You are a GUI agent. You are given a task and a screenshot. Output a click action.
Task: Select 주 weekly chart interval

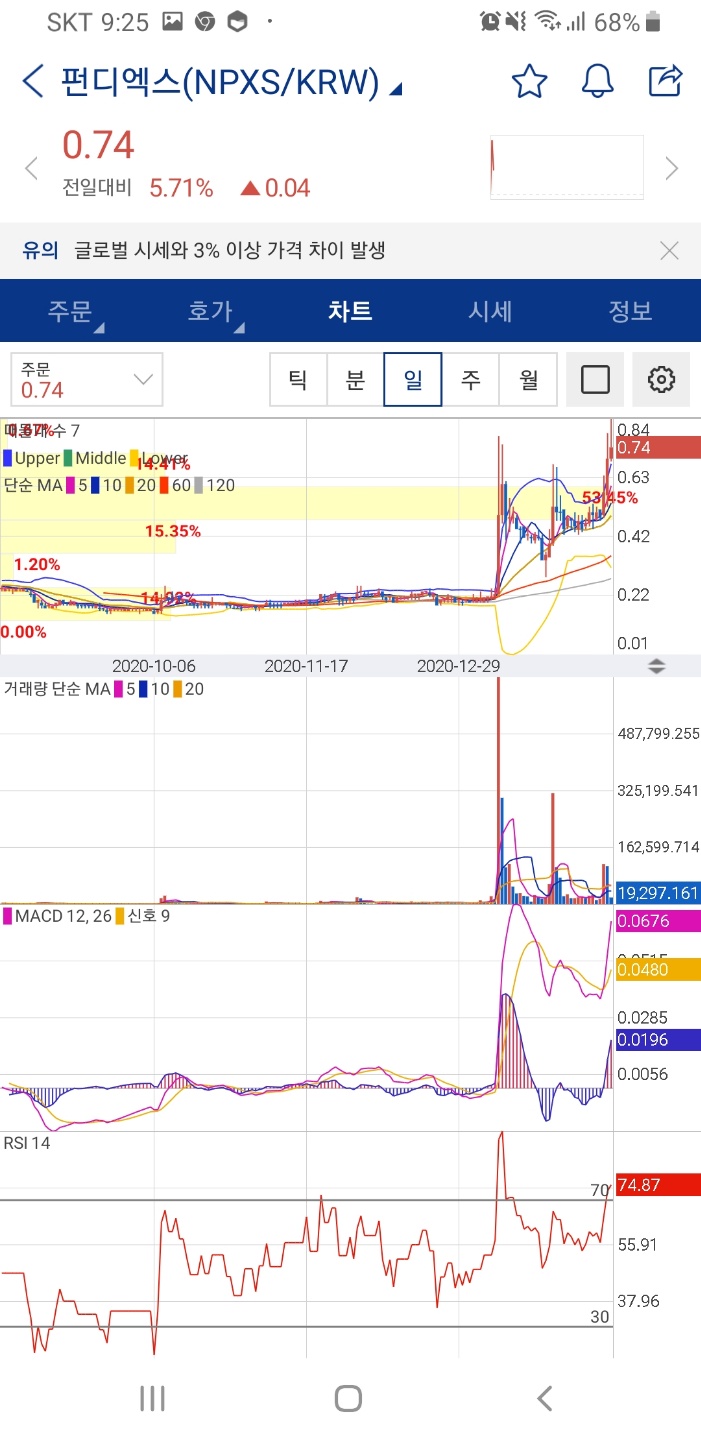470,380
